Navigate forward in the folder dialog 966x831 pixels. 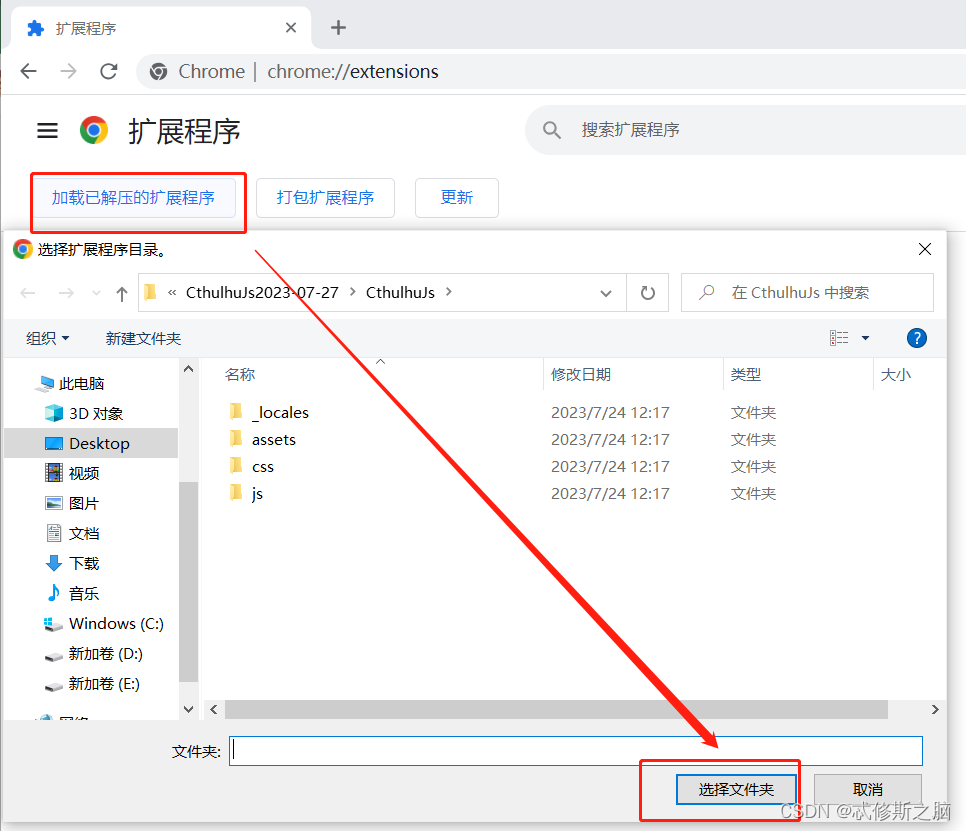tap(66, 293)
